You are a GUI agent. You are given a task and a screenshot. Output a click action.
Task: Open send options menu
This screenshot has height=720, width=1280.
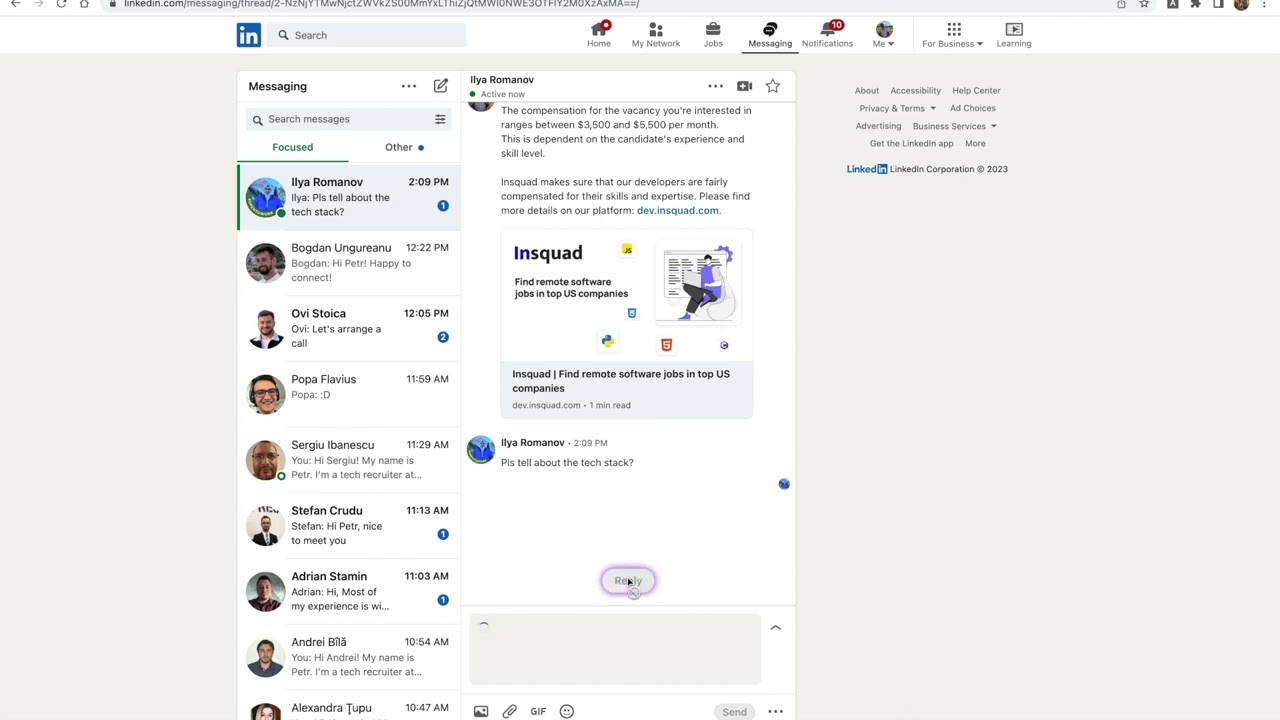775,712
